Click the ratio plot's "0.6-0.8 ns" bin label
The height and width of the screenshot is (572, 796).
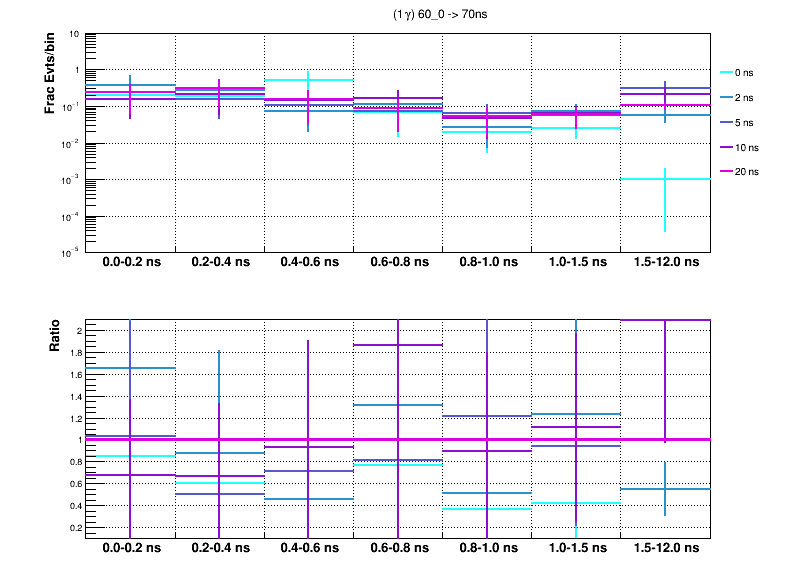coord(398,550)
